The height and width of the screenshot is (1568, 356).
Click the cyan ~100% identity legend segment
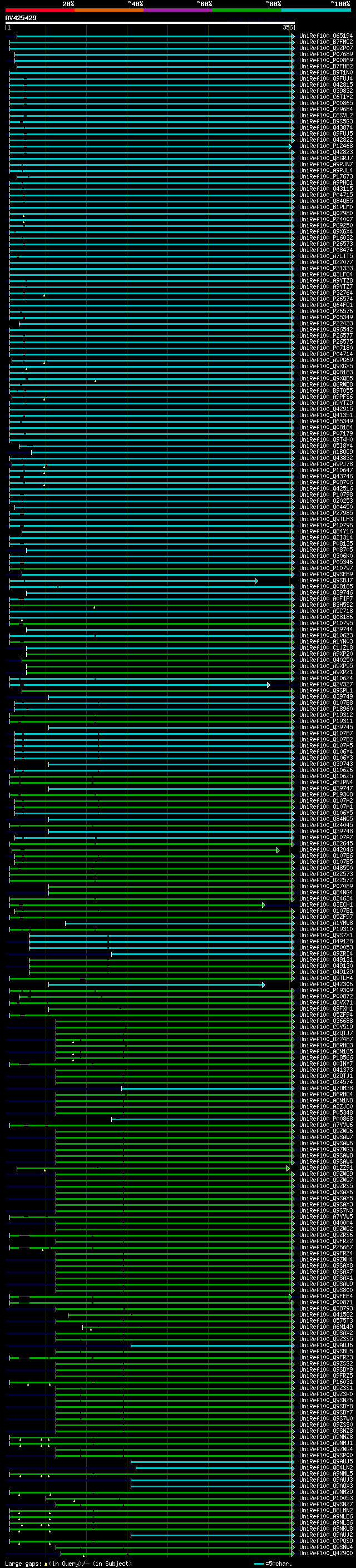[x=317, y=11]
